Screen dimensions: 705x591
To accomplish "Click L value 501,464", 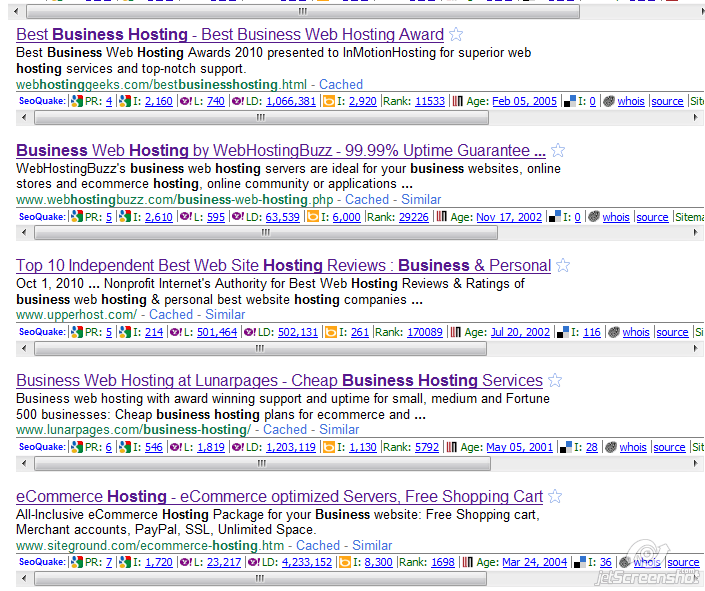I will [x=217, y=333].
